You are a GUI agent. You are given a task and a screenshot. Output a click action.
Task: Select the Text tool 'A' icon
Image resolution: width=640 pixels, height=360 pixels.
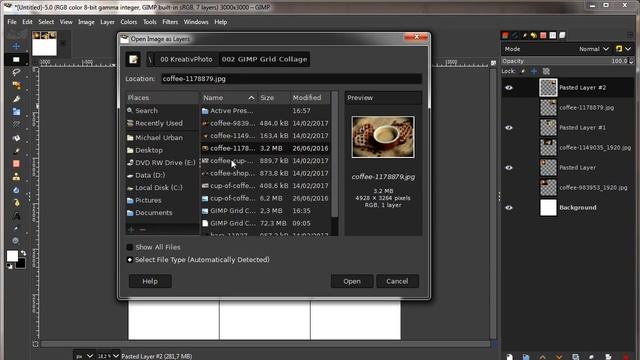pyautogui.click(x=16, y=216)
